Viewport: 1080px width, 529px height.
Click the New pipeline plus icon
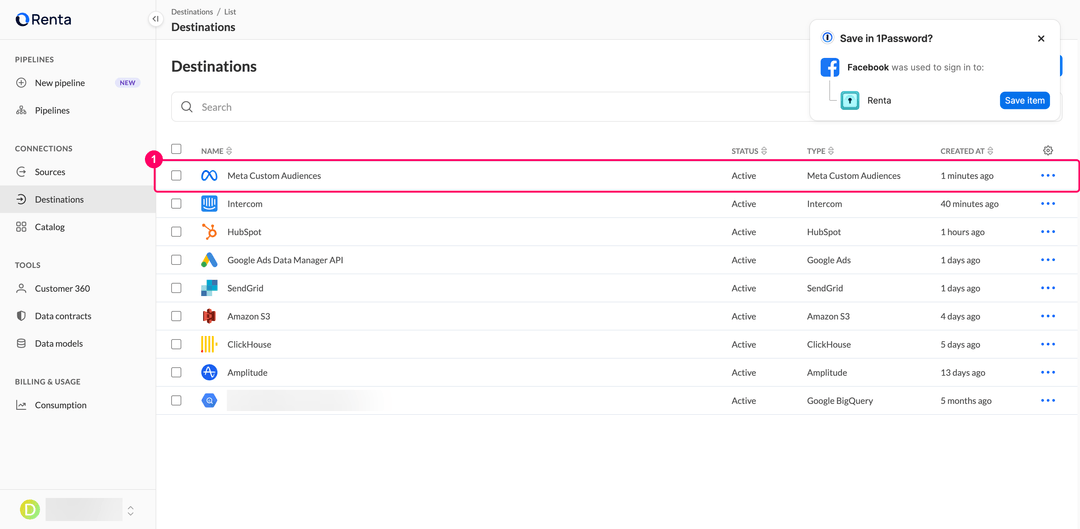click(x=21, y=83)
